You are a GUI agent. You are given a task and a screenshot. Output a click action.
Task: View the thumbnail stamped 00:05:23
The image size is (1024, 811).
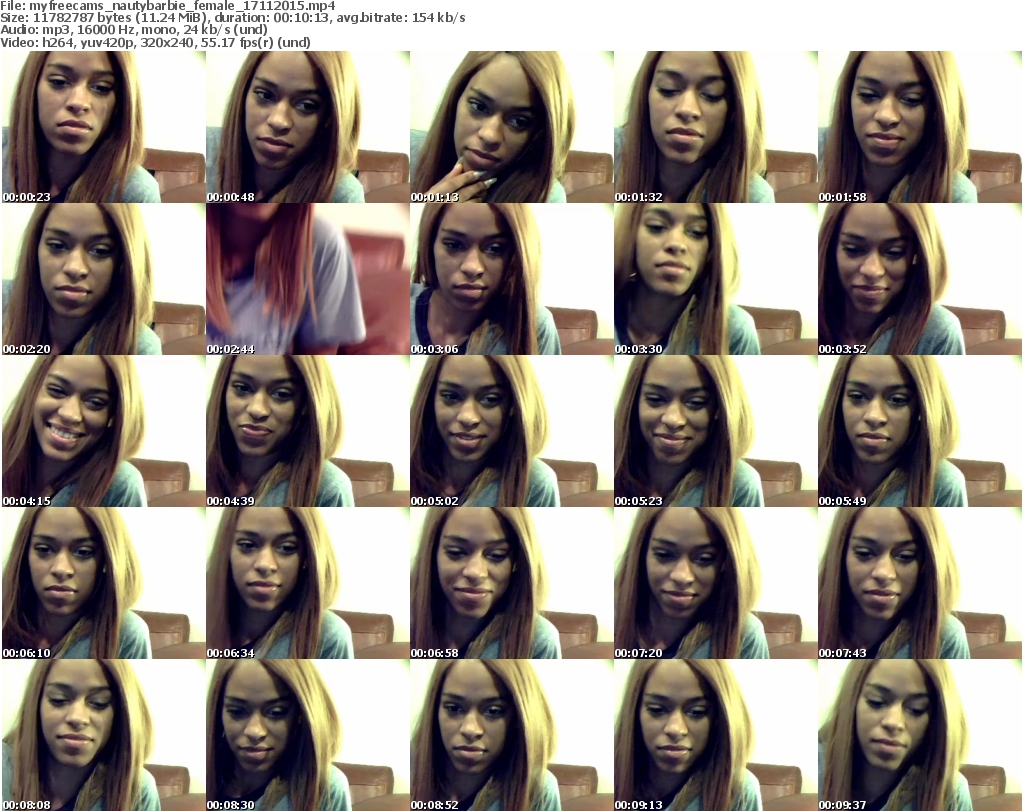pyautogui.click(x=715, y=431)
